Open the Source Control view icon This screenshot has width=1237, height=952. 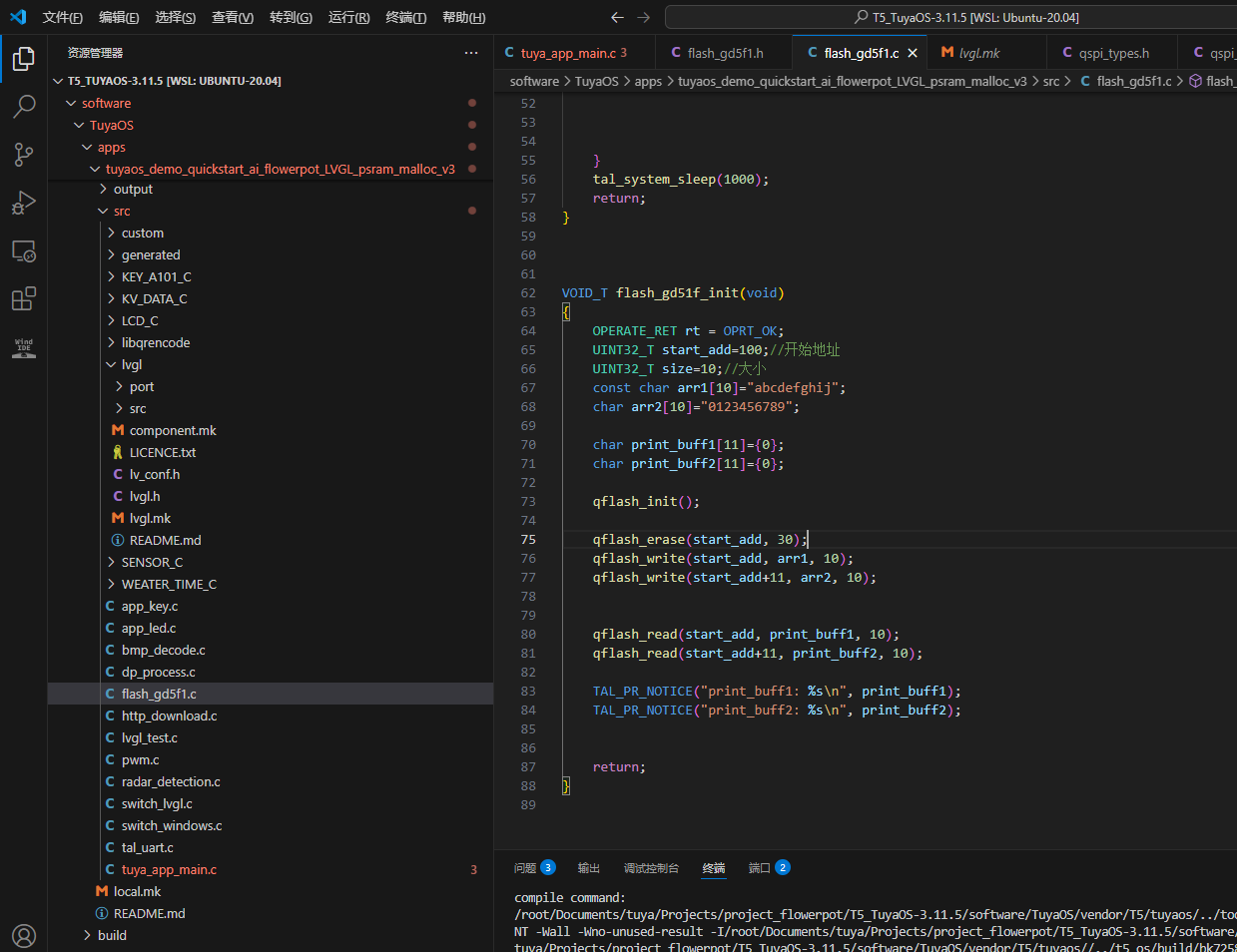coord(24,155)
